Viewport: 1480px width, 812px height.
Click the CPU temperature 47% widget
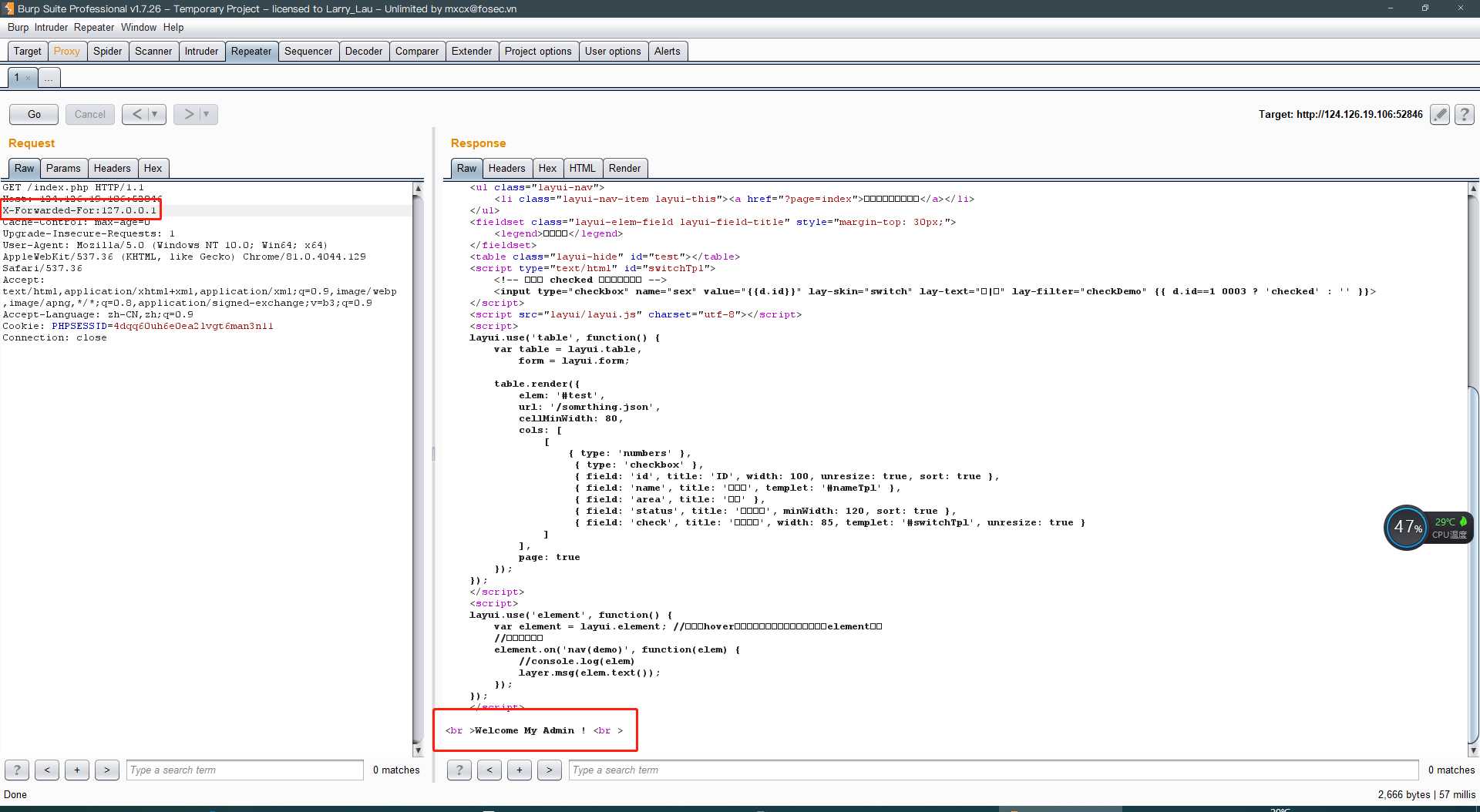click(1428, 528)
